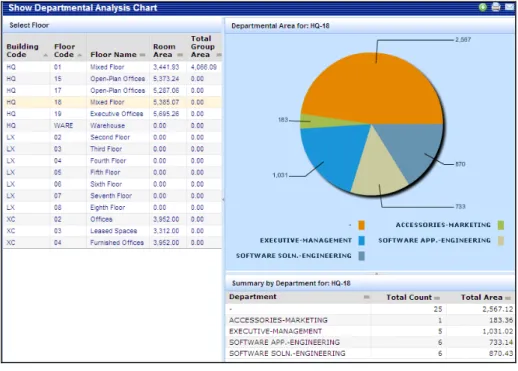Click the printer icon in title bar
Screen dimensions: 518x371
(x=496, y=7)
